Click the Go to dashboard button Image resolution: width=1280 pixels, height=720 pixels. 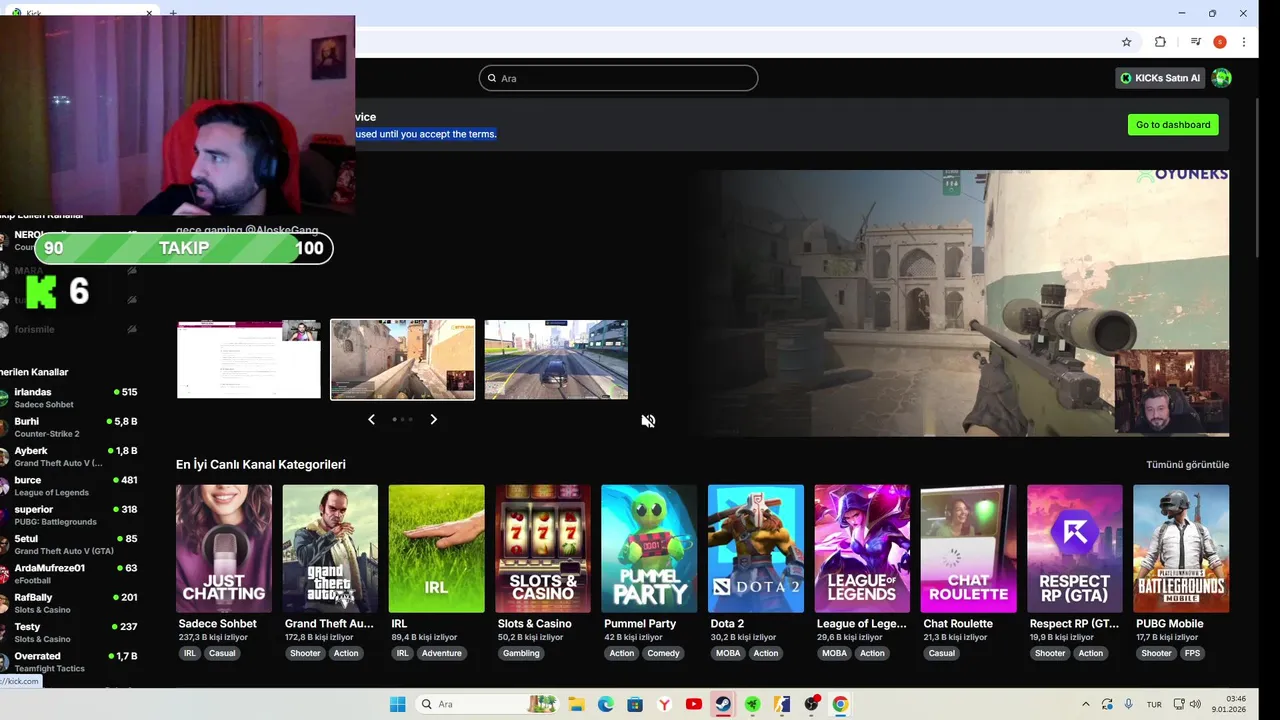tap(1173, 125)
